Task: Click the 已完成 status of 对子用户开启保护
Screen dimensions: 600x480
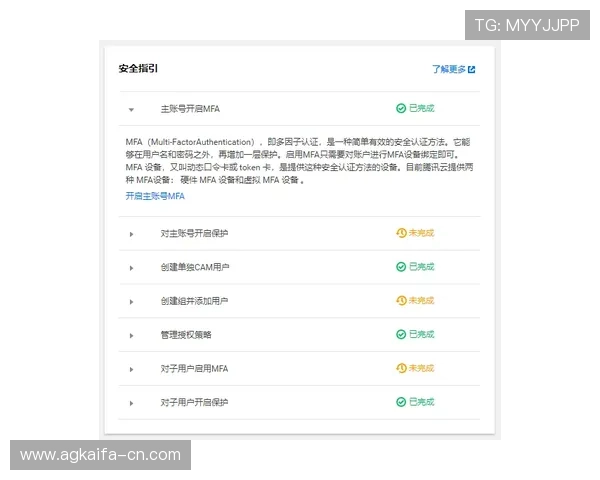Action: (x=422, y=402)
